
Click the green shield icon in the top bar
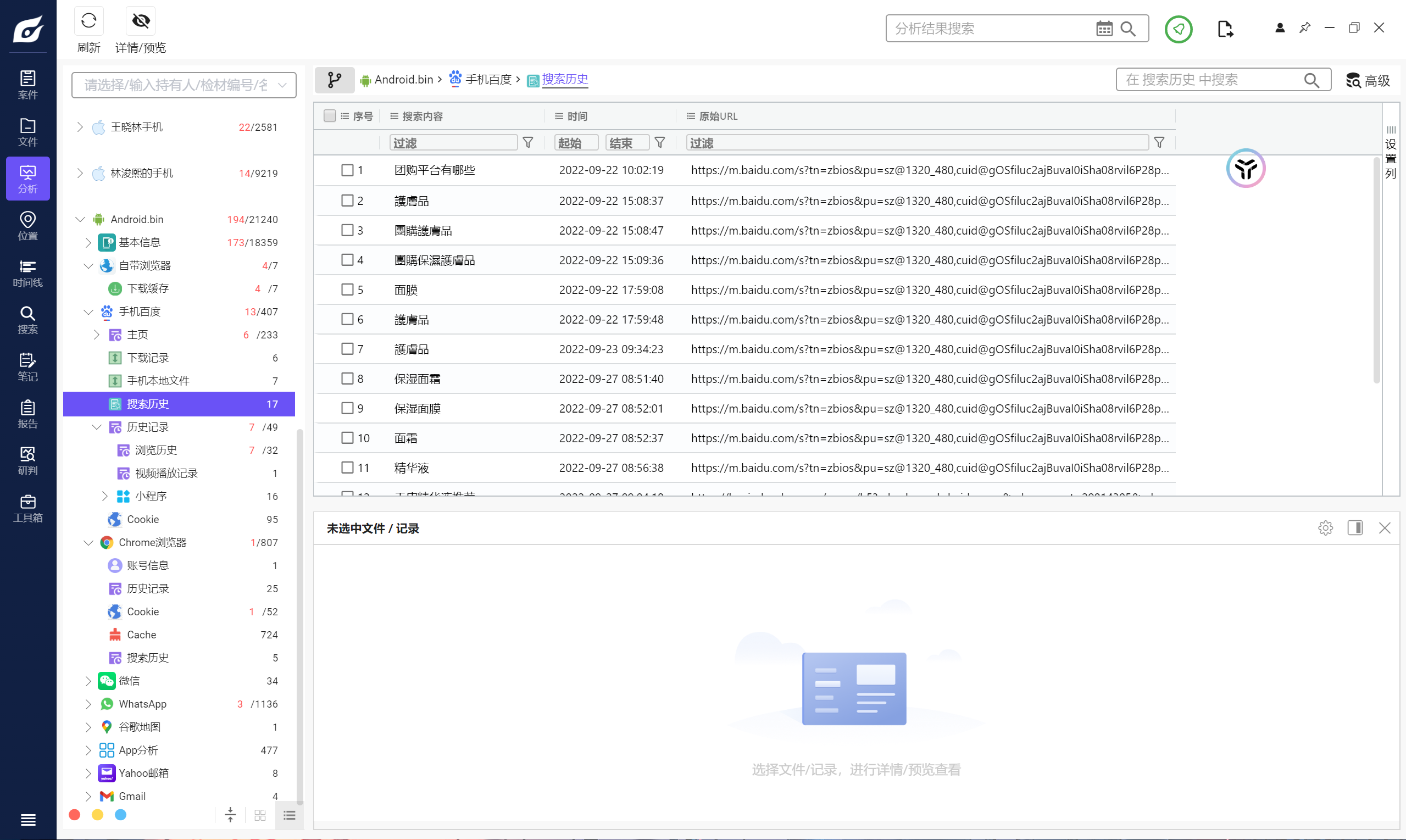point(1178,29)
